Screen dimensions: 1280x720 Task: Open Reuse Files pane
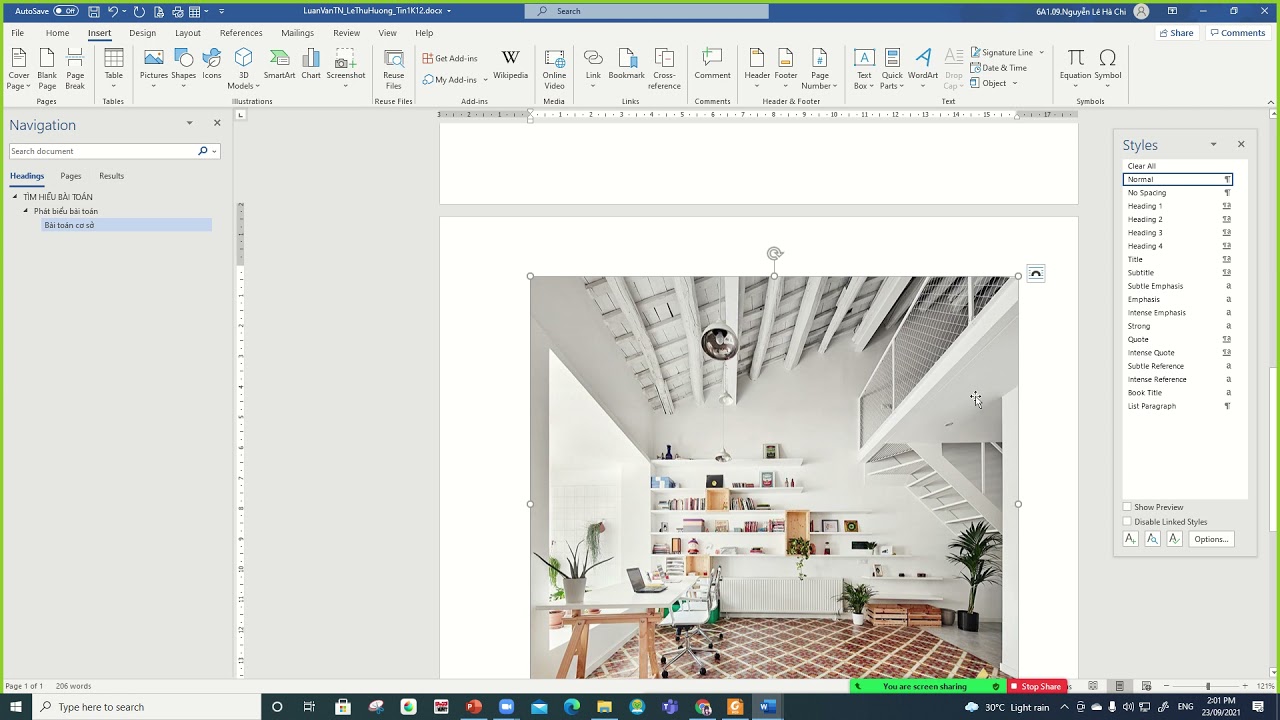click(394, 68)
